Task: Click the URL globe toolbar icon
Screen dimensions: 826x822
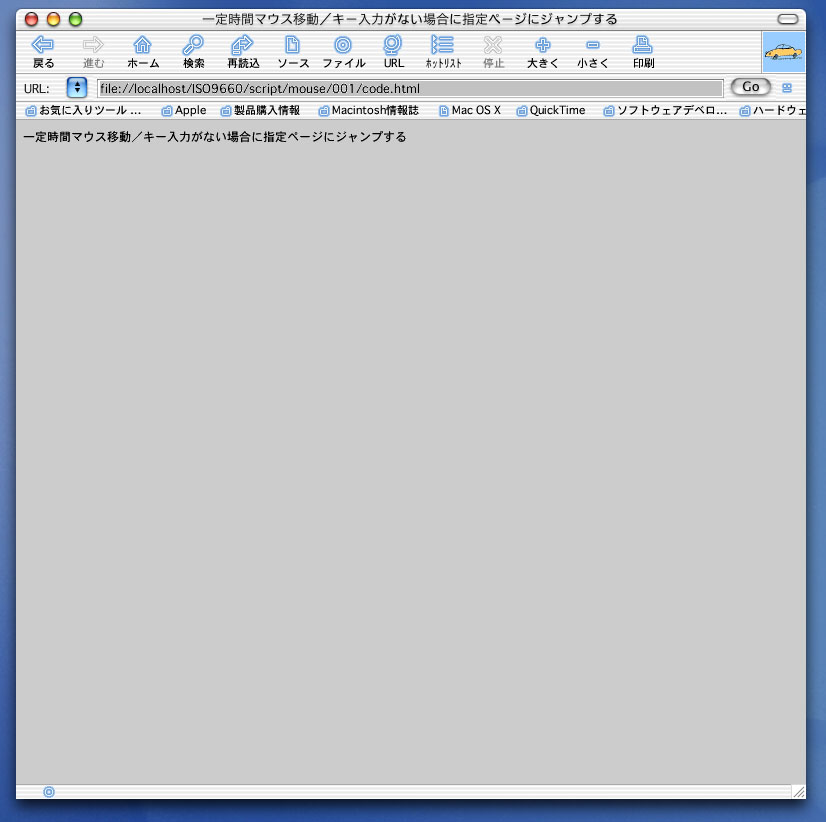Action: pos(393,52)
